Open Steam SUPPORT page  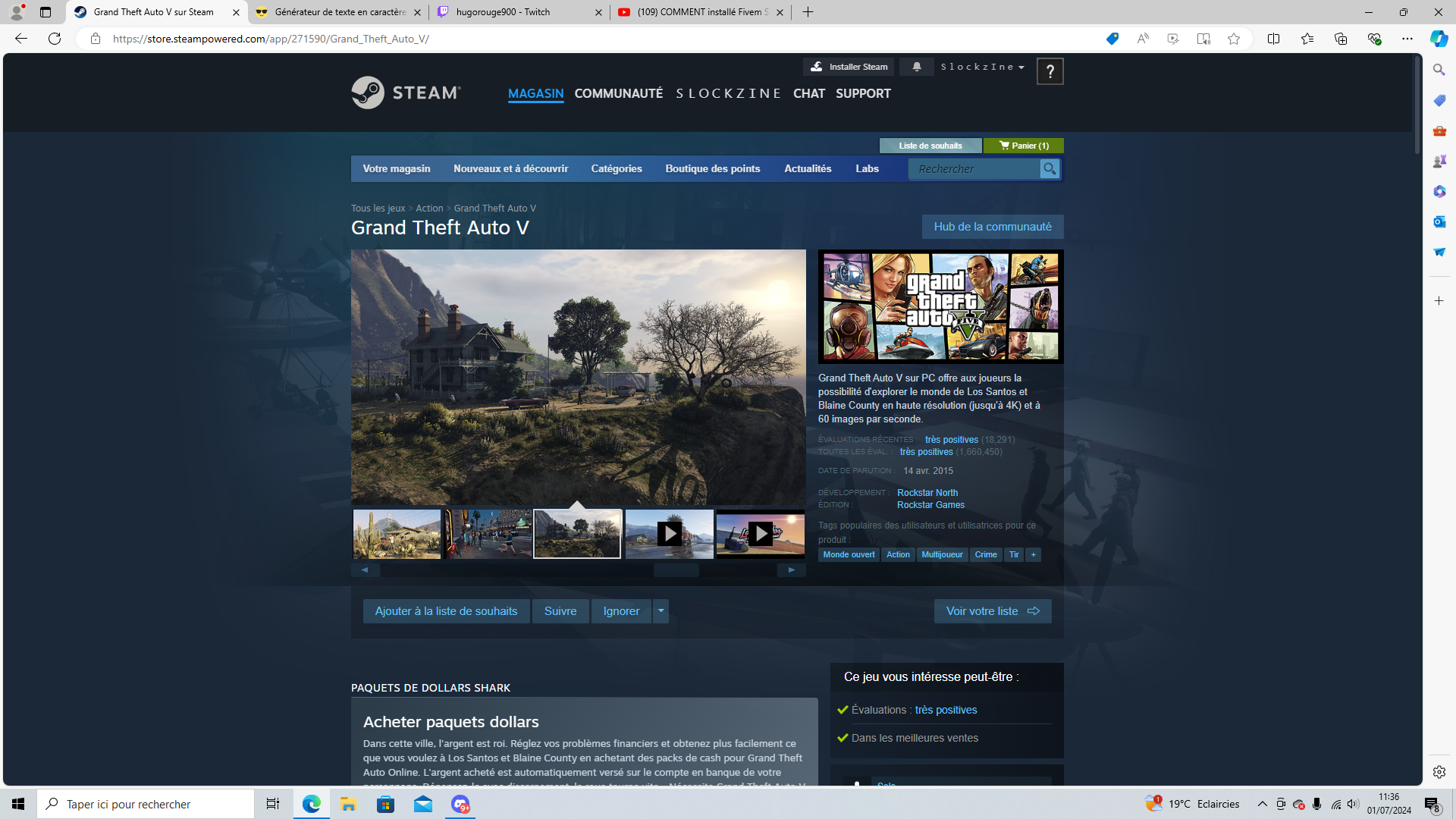coord(863,93)
